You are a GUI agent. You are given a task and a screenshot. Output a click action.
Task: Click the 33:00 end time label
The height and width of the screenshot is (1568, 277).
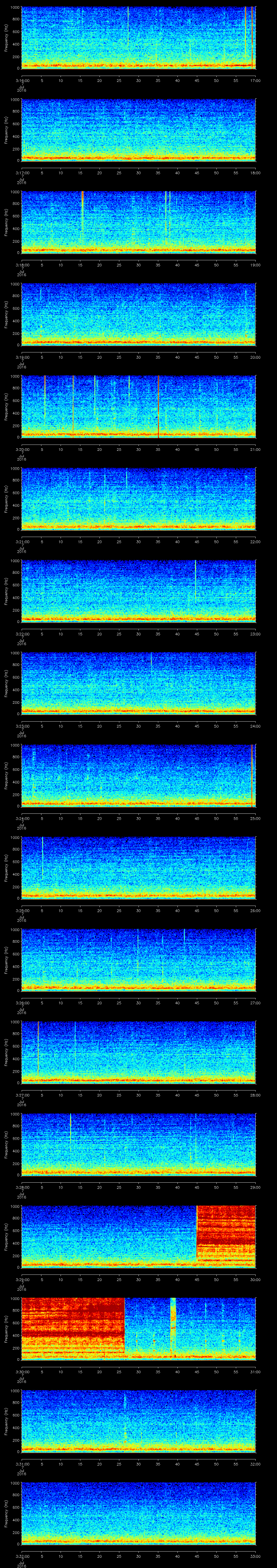pos(255,1556)
